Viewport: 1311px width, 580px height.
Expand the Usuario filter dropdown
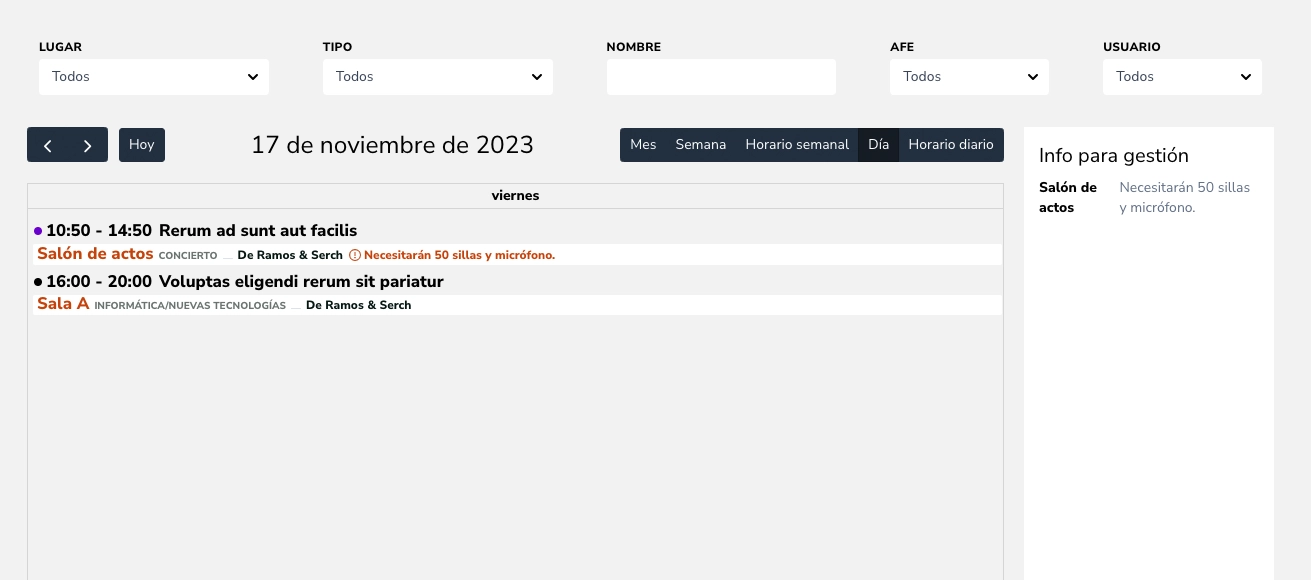click(1181, 77)
